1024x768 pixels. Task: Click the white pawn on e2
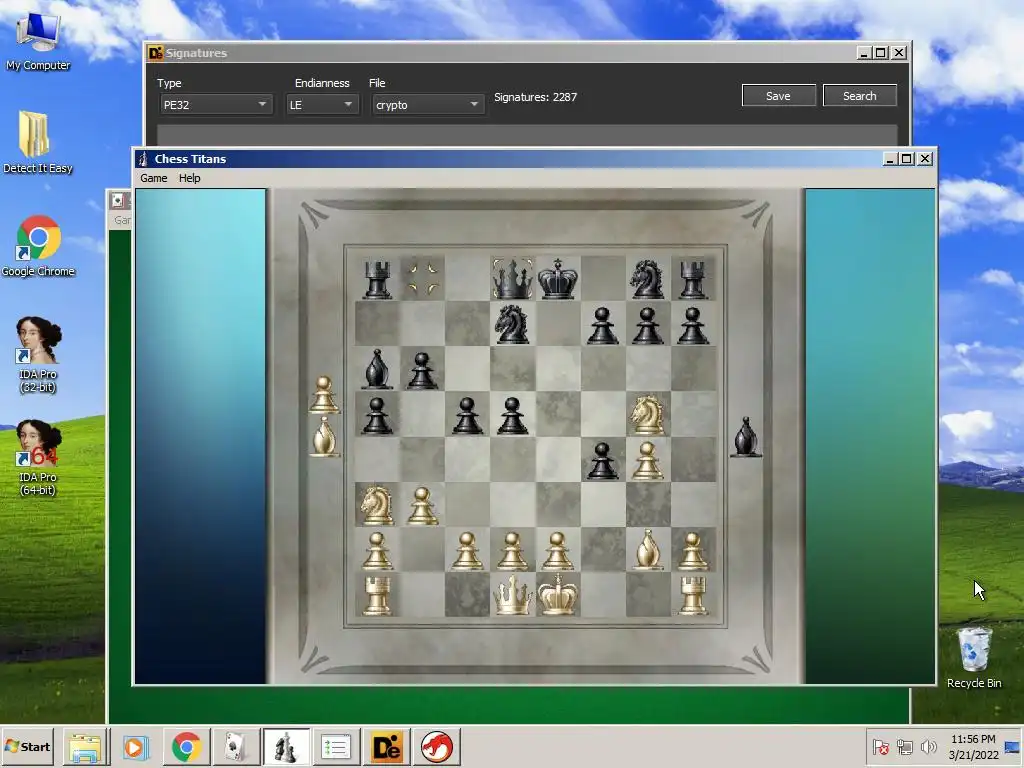pos(557,551)
